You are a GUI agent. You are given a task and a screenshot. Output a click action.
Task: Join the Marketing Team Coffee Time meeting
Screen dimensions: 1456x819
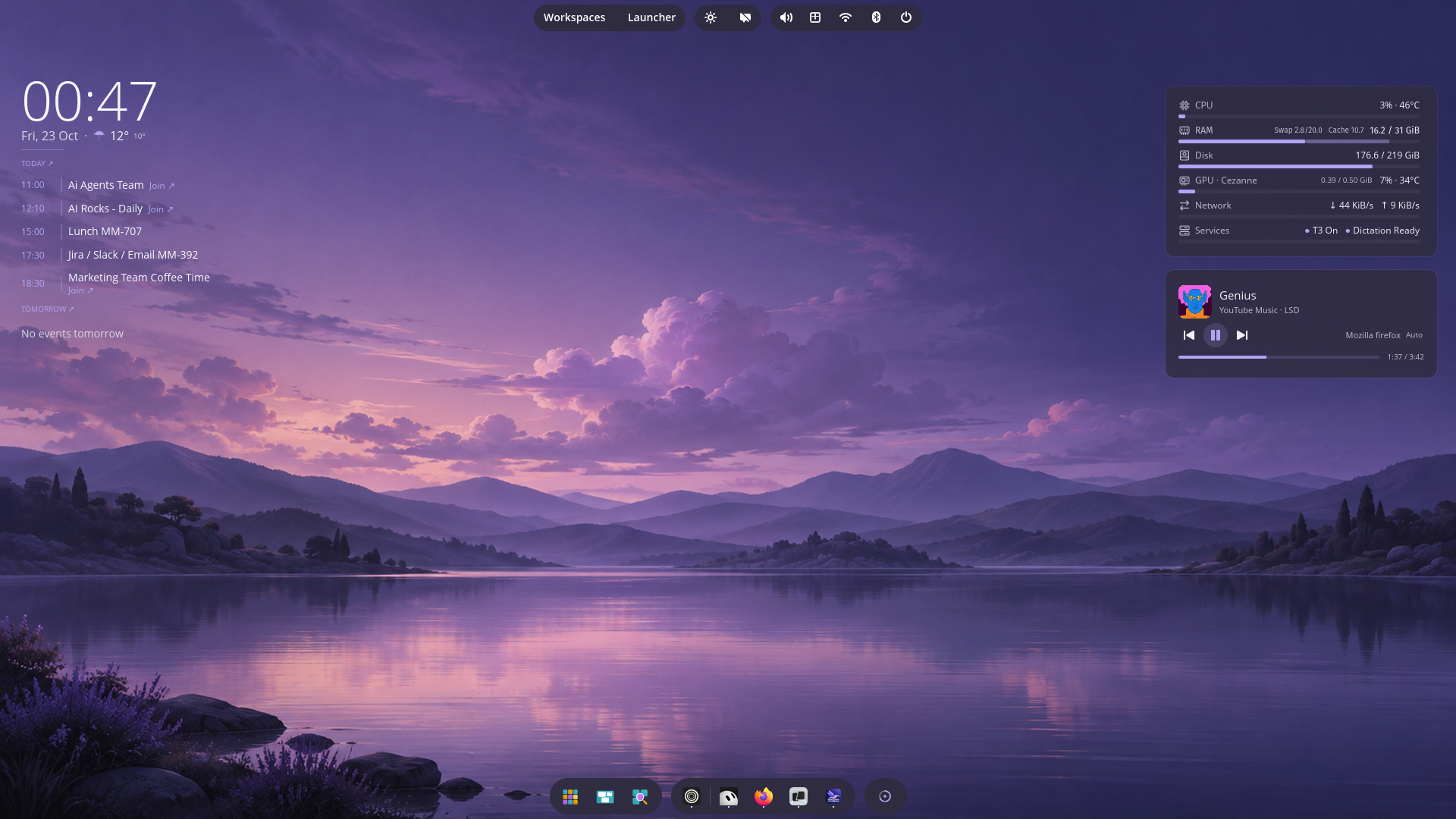point(80,290)
